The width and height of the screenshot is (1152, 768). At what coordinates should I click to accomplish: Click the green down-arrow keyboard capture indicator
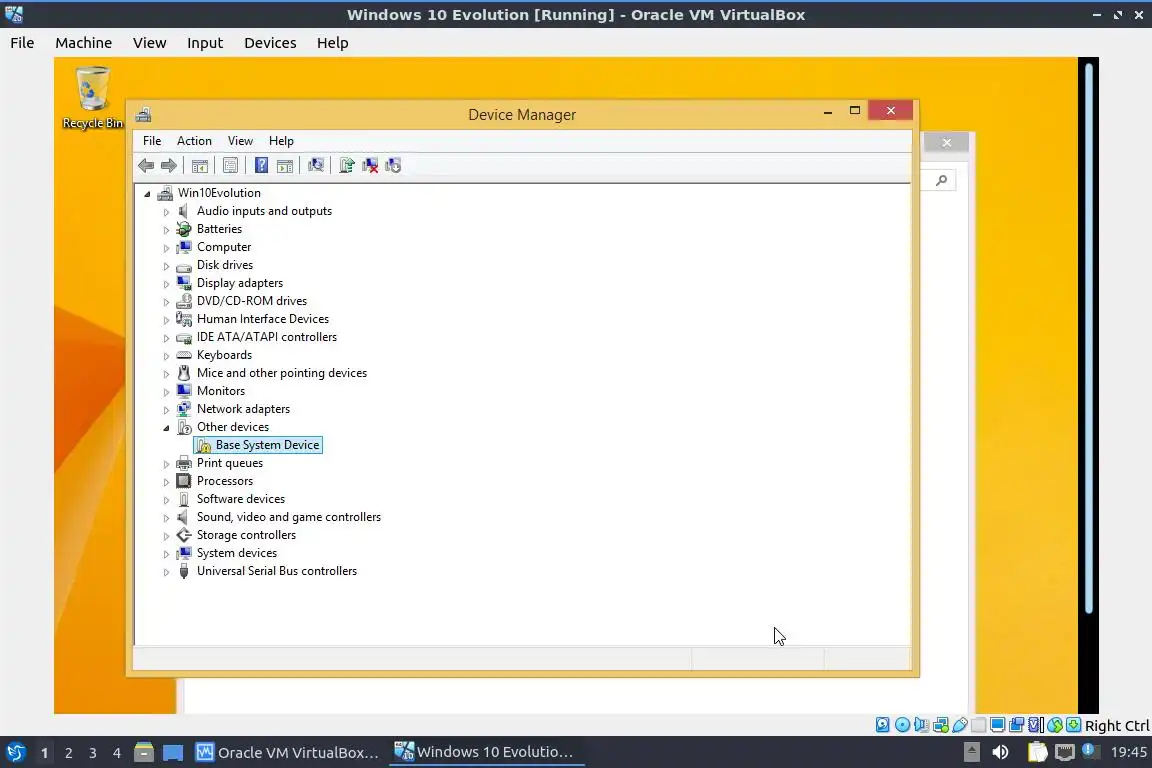(x=1073, y=725)
